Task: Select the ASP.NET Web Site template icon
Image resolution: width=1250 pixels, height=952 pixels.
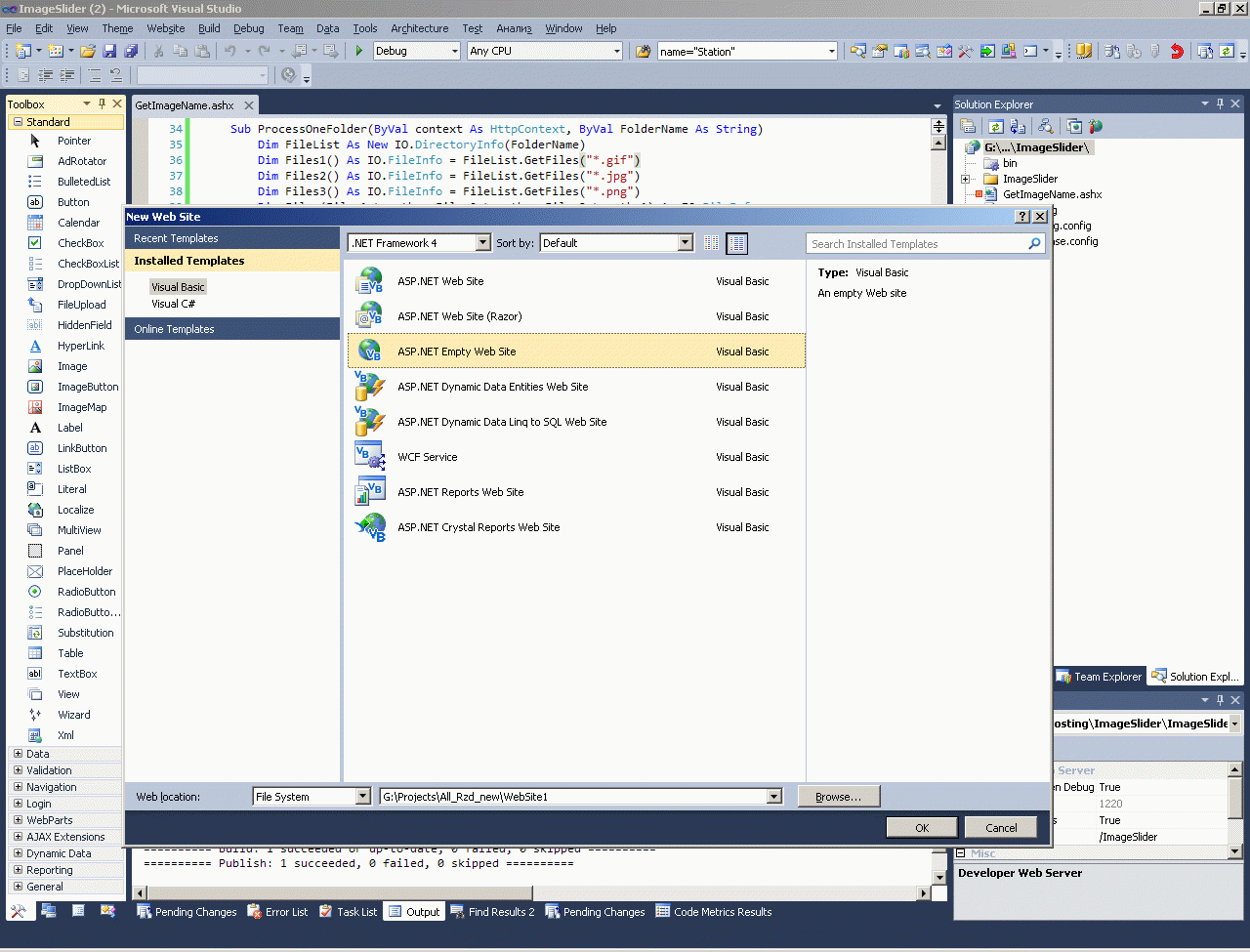Action: pyautogui.click(x=370, y=281)
